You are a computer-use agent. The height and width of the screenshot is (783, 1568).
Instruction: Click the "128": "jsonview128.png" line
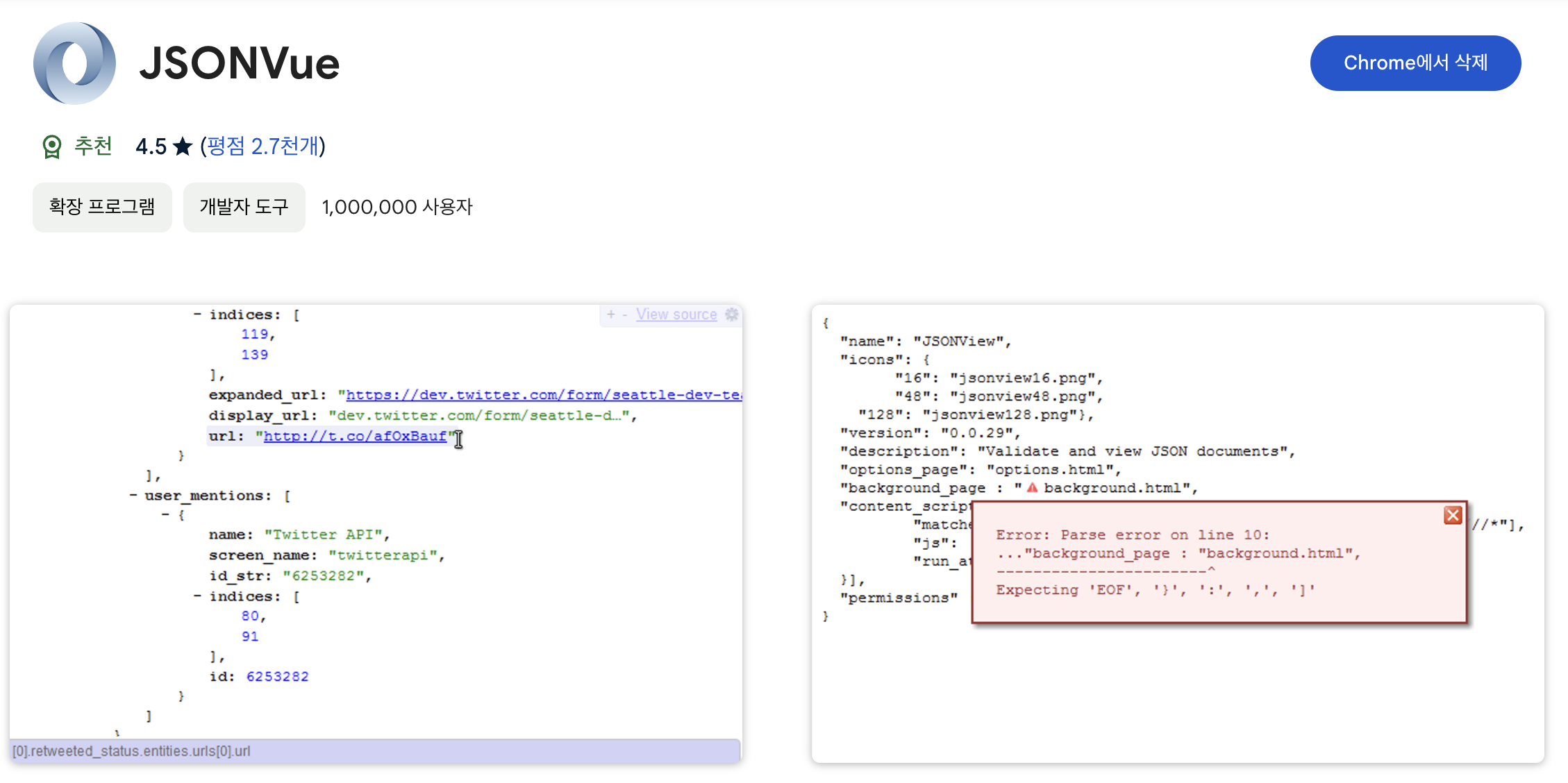(x=976, y=415)
